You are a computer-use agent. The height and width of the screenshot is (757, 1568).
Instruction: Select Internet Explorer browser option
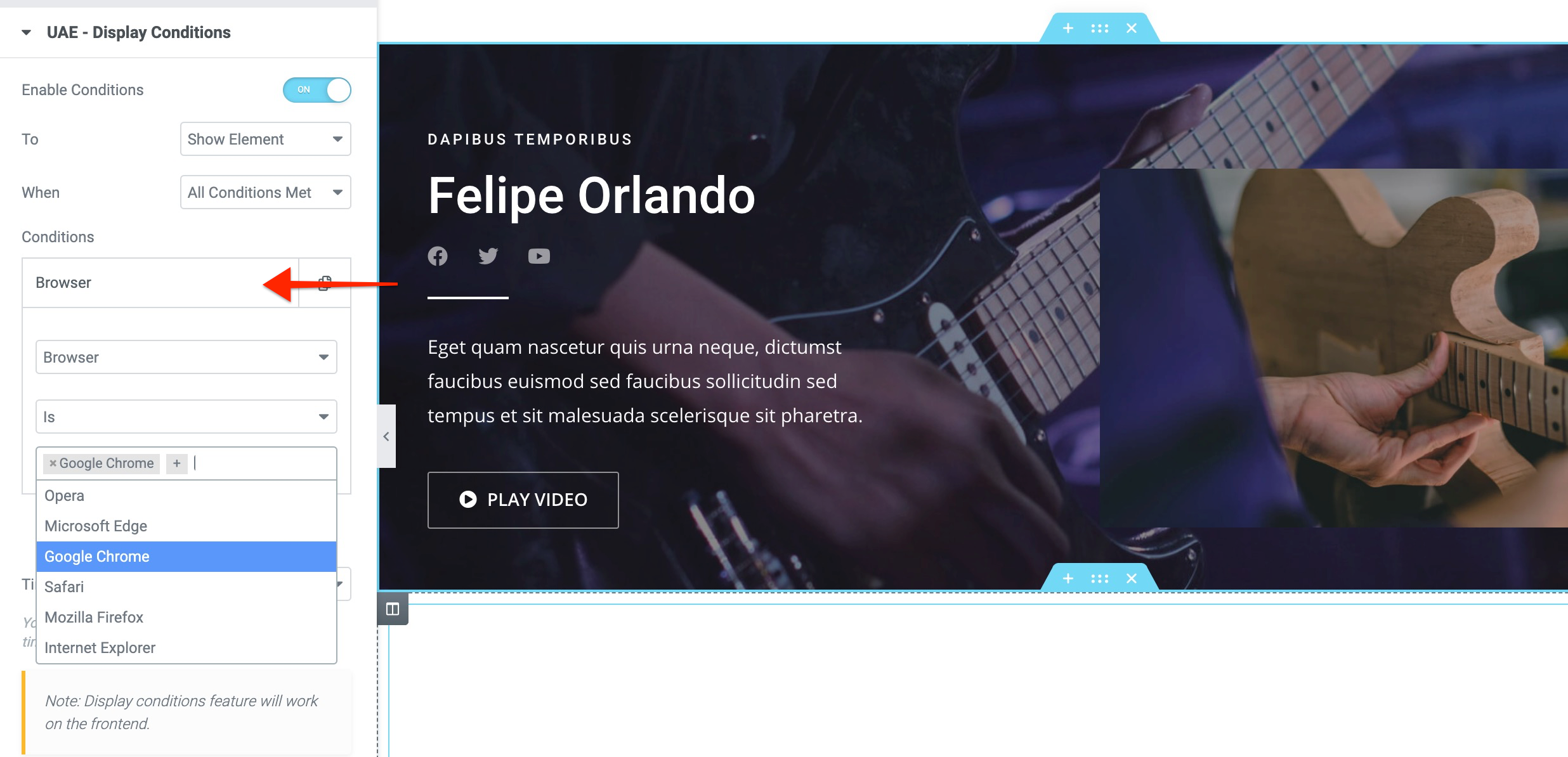click(x=100, y=648)
